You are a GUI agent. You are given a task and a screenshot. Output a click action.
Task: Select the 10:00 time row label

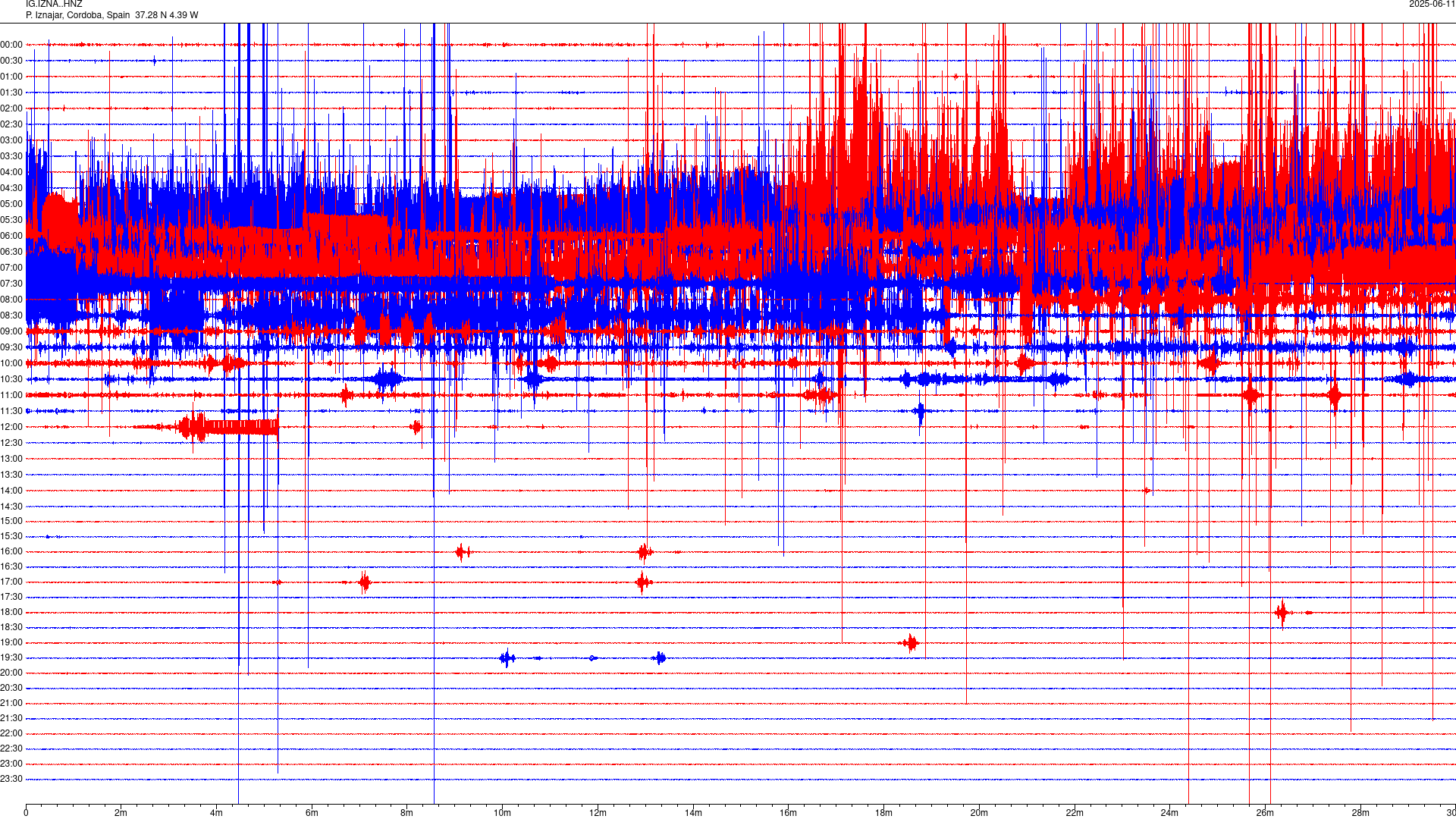(x=11, y=363)
